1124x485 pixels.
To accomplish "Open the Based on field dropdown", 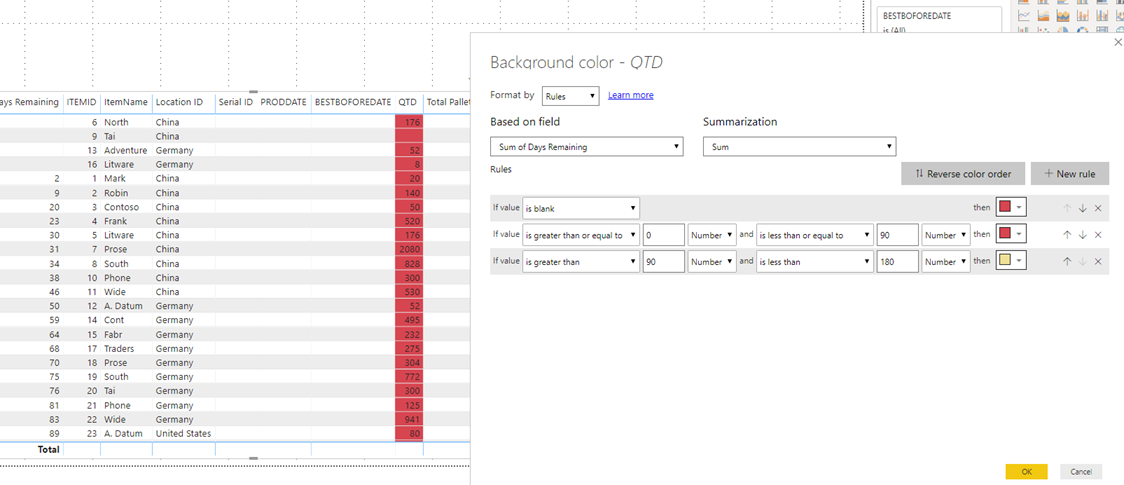I will click(x=586, y=147).
